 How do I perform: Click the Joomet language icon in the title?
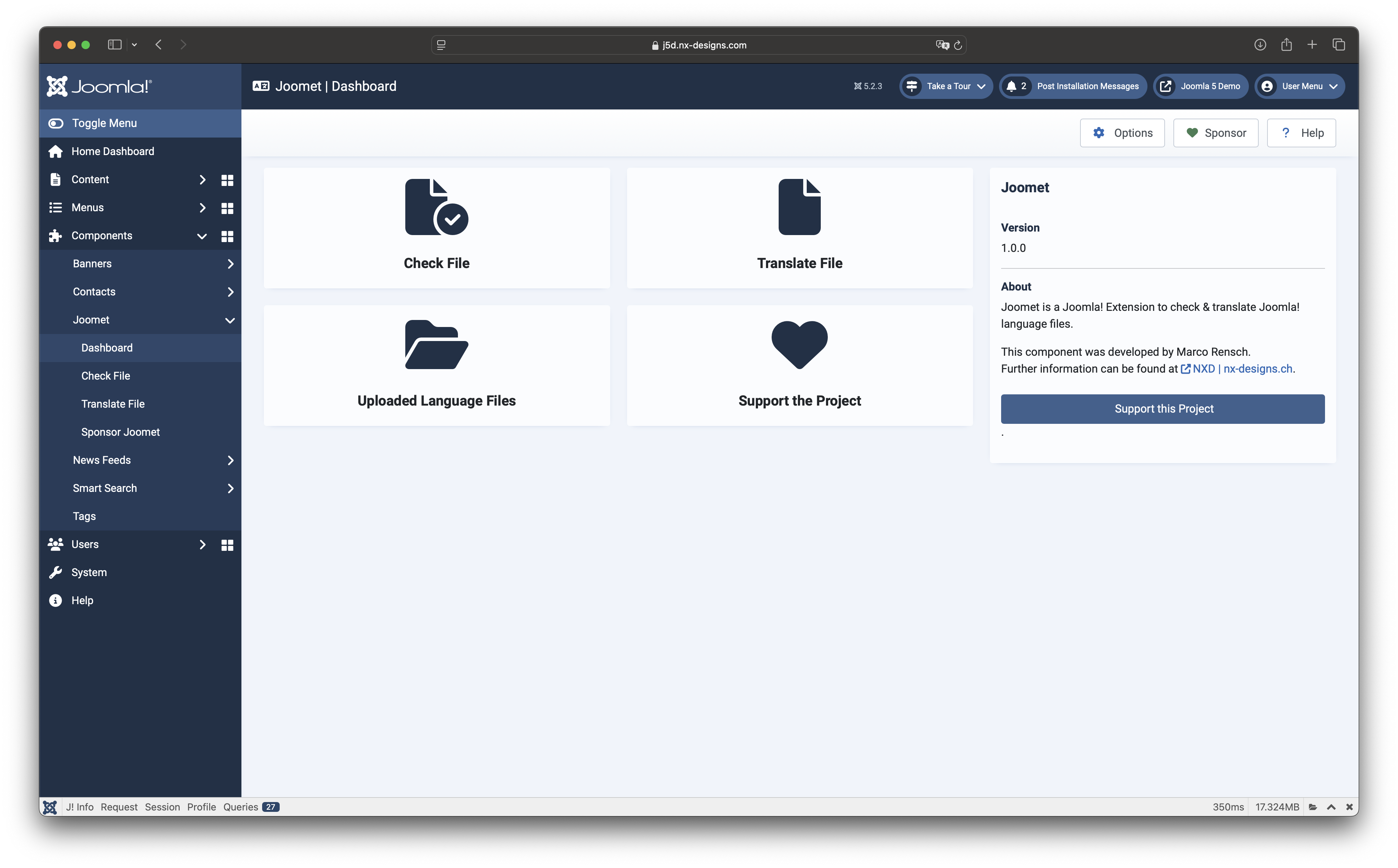coord(261,86)
